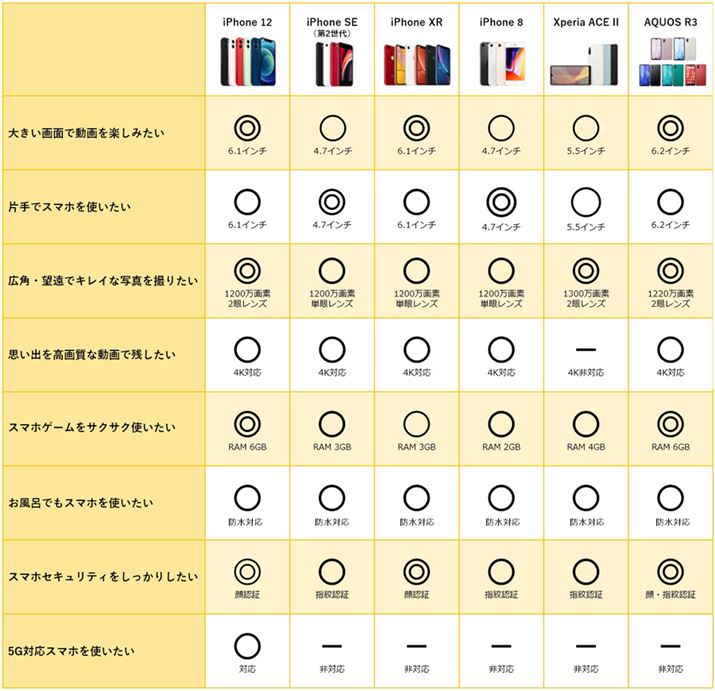715x691 pixels.
Task: Select the iPhone XR phone photo
Action: click(x=416, y=62)
